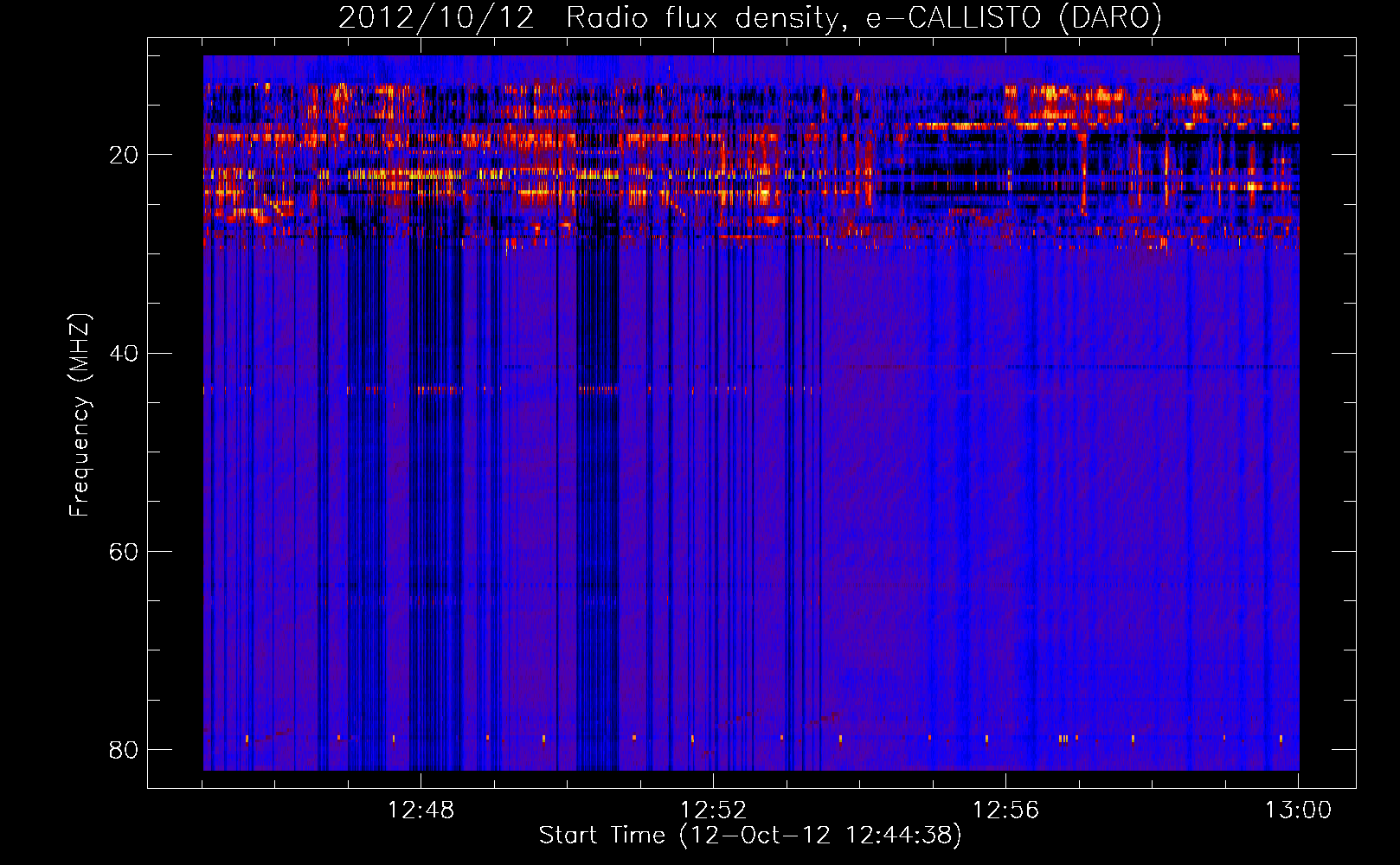
Task: Click the 13:00 time tick label
Action: pyautogui.click(x=1298, y=811)
